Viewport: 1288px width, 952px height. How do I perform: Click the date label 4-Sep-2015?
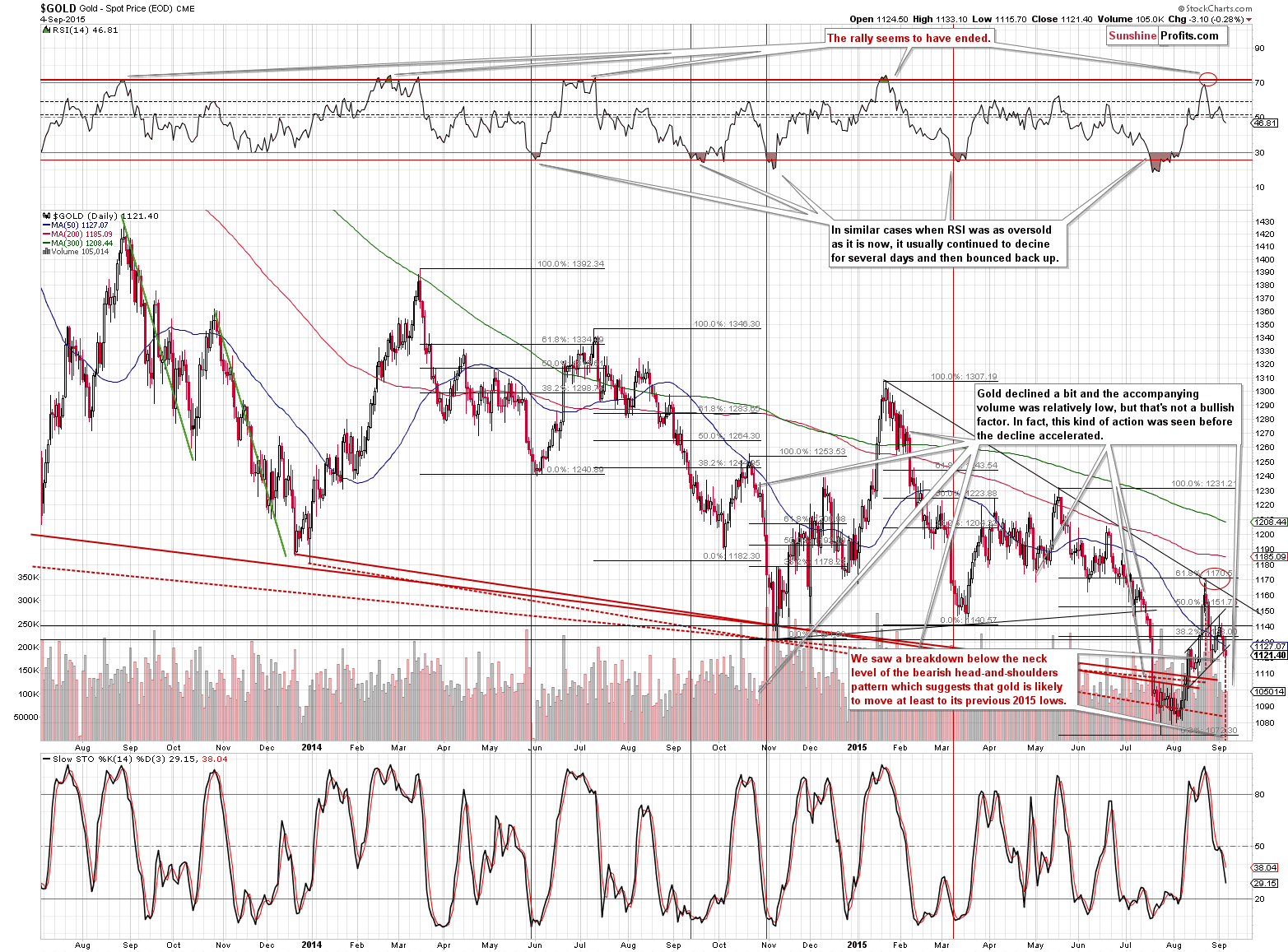[x=63, y=19]
